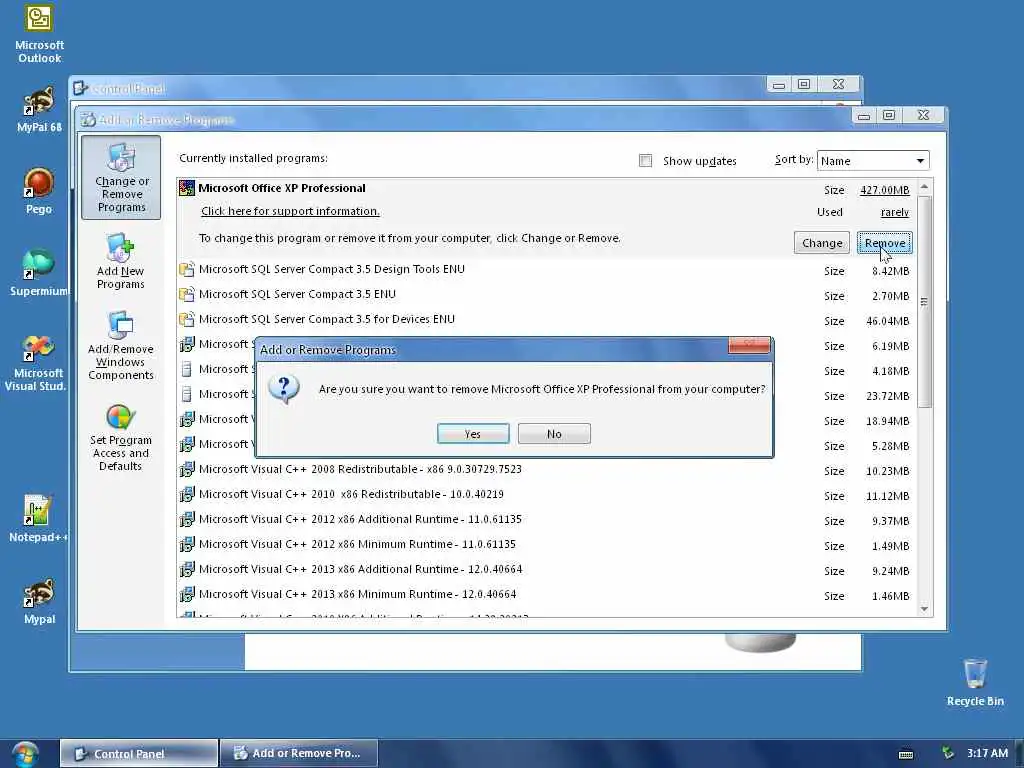Close the confirmation dialog with its red X
Screen dimensions: 1024x768
(x=748, y=345)
